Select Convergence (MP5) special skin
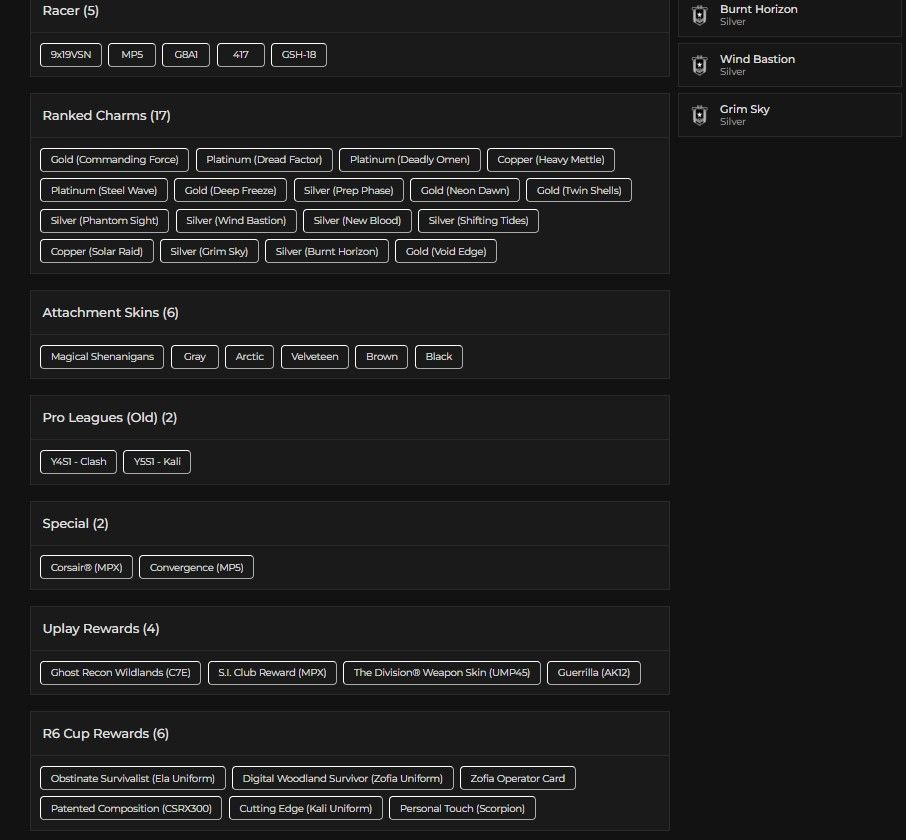Screen dimensions: 906x840 pos(196,567)
